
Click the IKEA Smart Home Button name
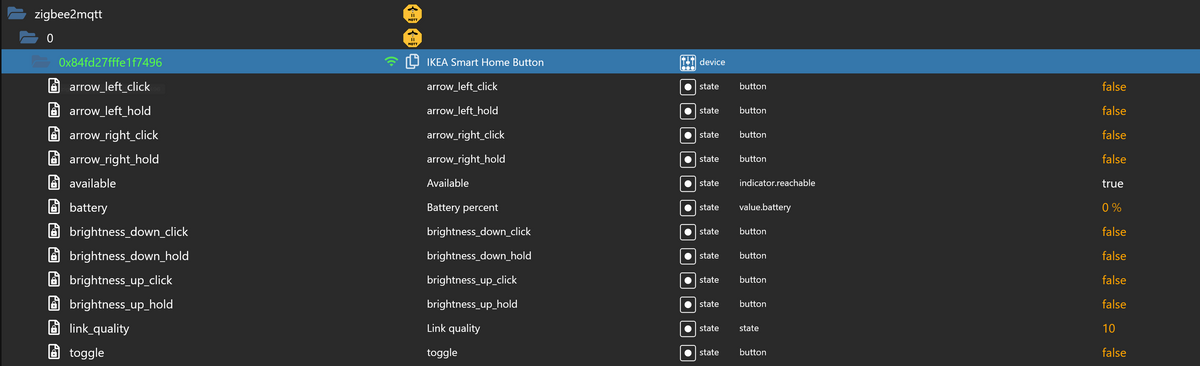pos(485,62)
